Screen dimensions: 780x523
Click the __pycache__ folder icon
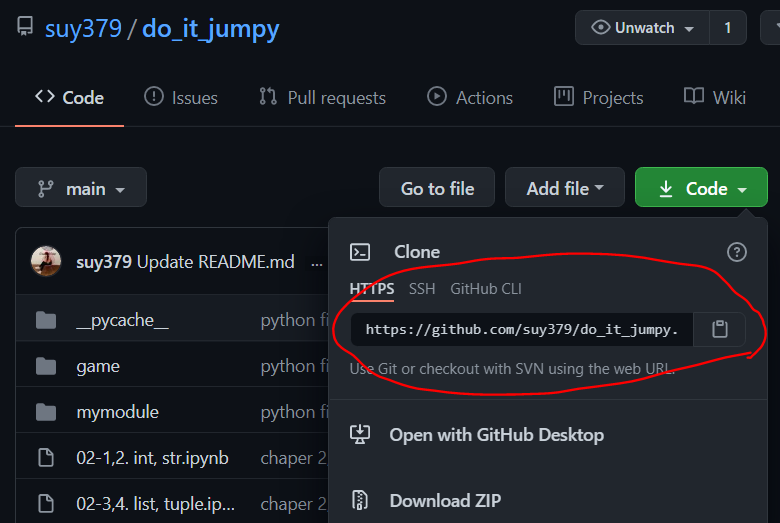(x=46, y=320)
